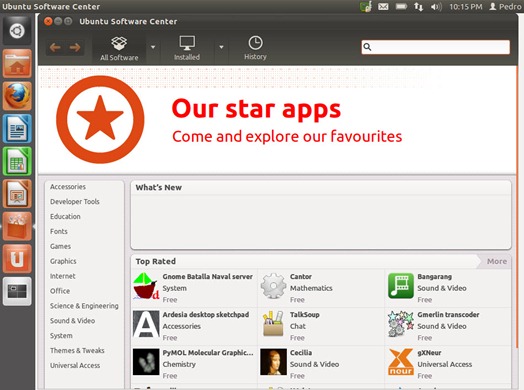Open the History view
The width and height of the screenshot is (524, 390).
255,48
